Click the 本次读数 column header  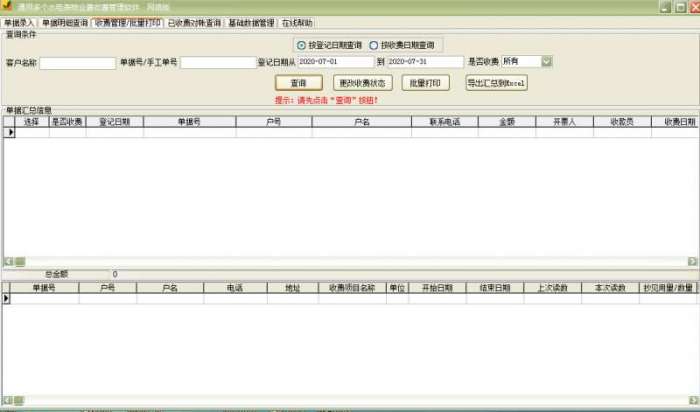pos(610,288)
